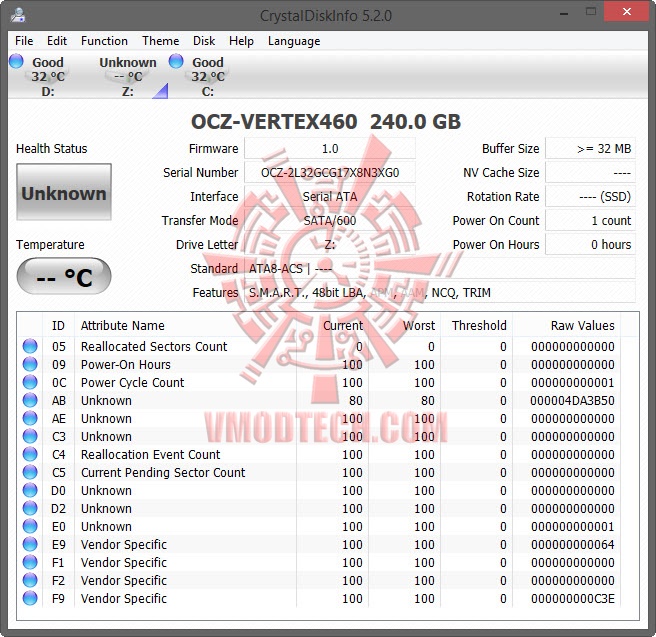Click the Firmware value field 1.0
The image size is (656, 637).
(x=330, y=148)
